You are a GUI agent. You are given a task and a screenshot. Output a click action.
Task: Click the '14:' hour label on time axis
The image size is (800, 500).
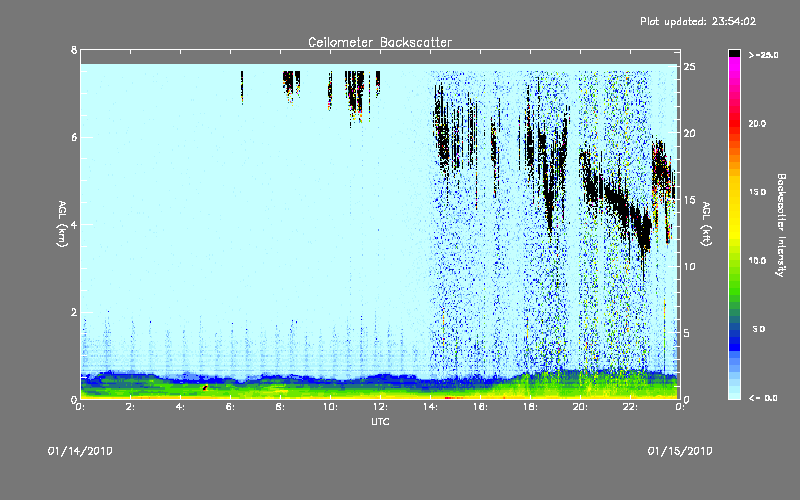coord(431,407)
